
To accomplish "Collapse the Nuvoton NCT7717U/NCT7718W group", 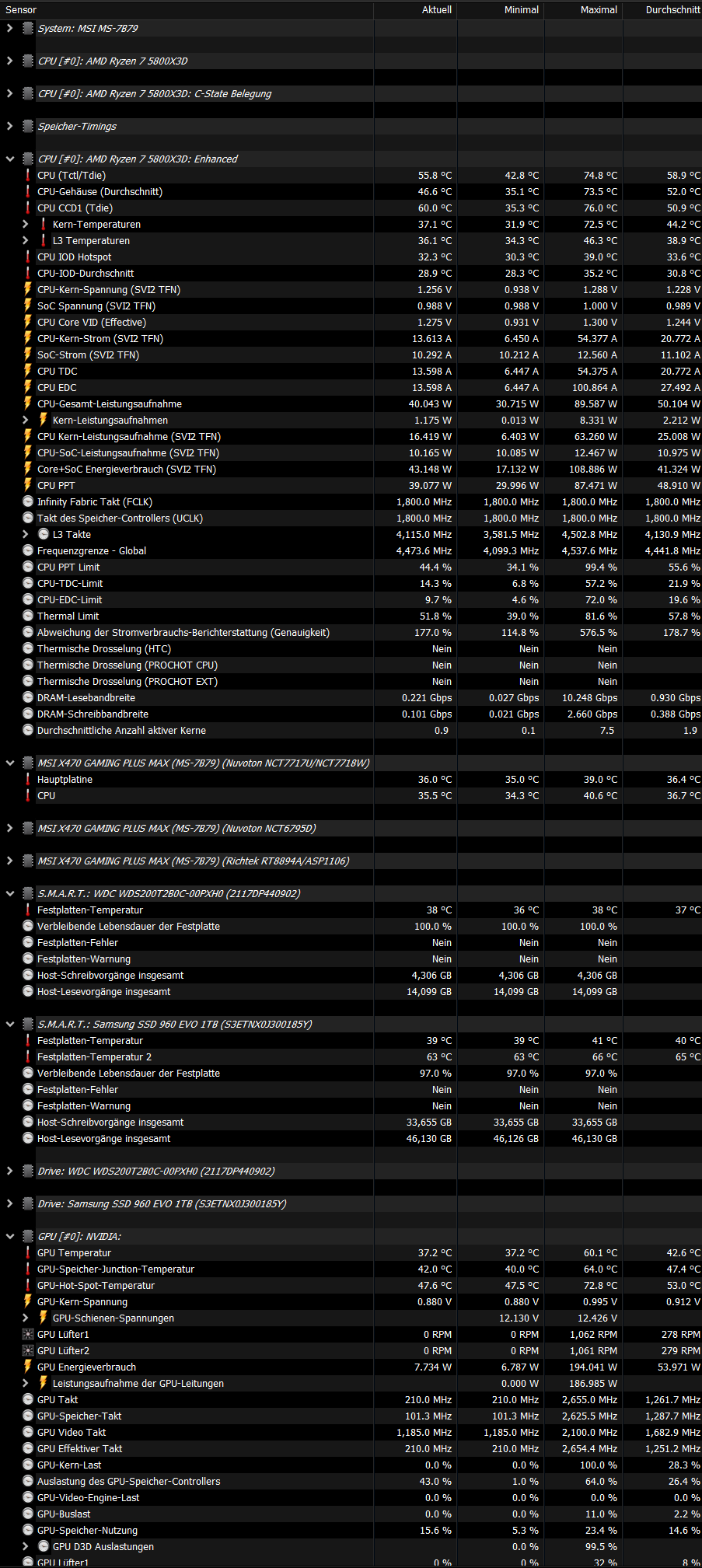I will coord(9,763).
